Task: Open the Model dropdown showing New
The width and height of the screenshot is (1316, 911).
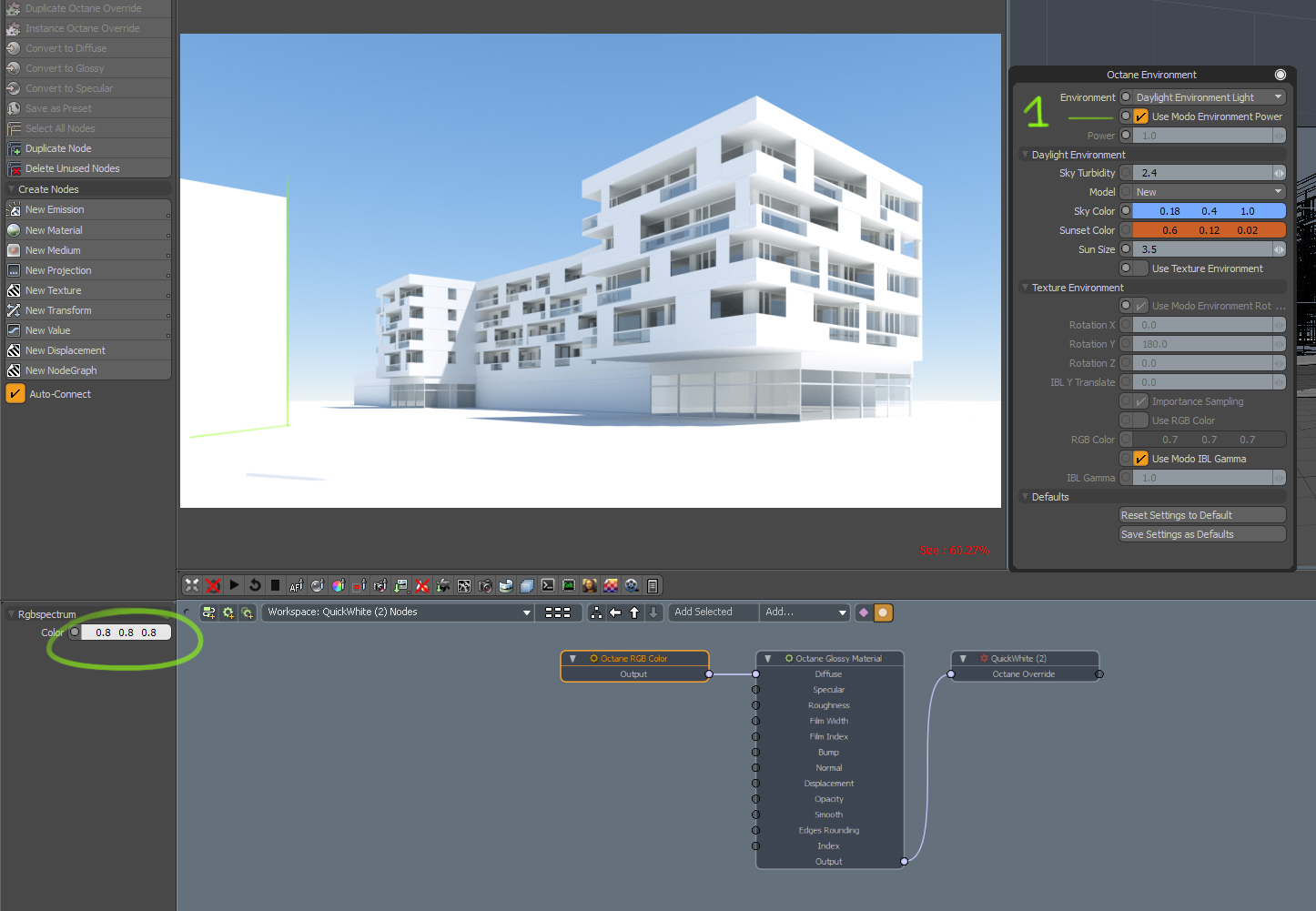Action: click(1210, 192)
